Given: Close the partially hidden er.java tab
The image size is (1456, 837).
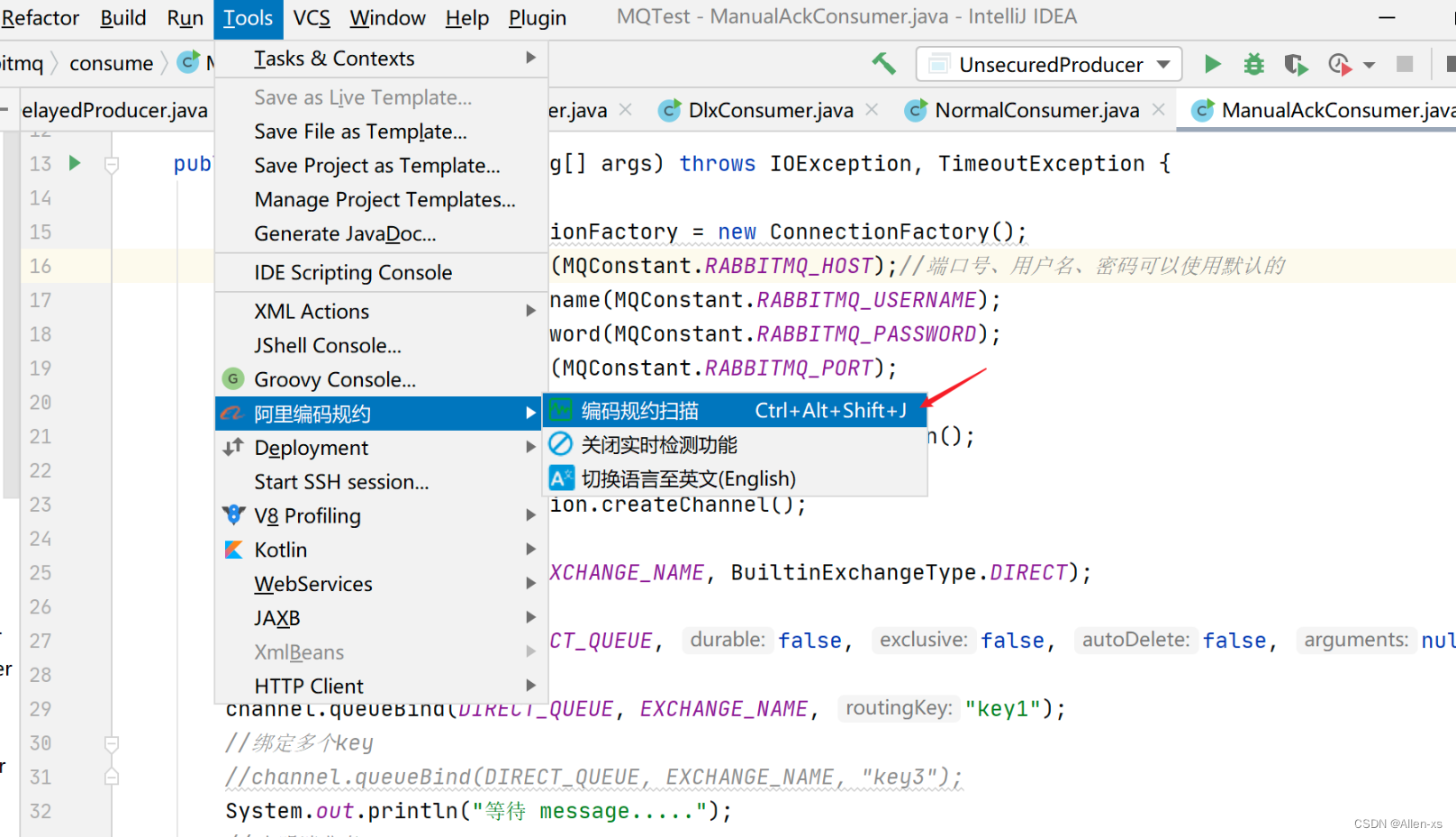Looking at the screenshot, I should coord(625,109).
